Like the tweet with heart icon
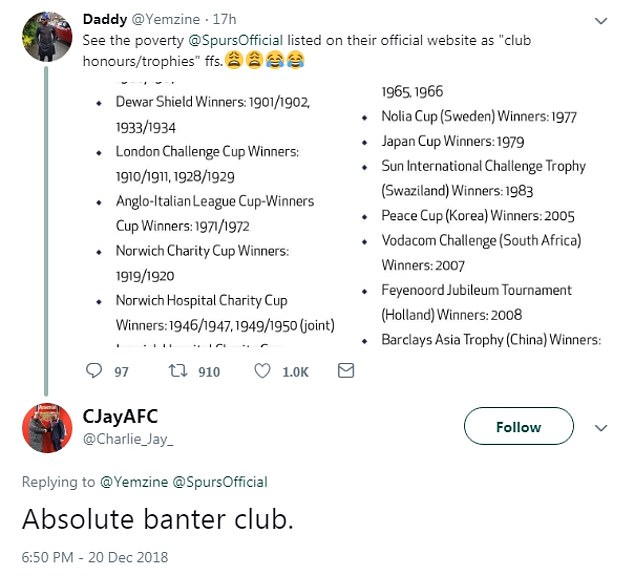Image resolution: width=634 pixels, height=576 pixels. coord(263,372)
